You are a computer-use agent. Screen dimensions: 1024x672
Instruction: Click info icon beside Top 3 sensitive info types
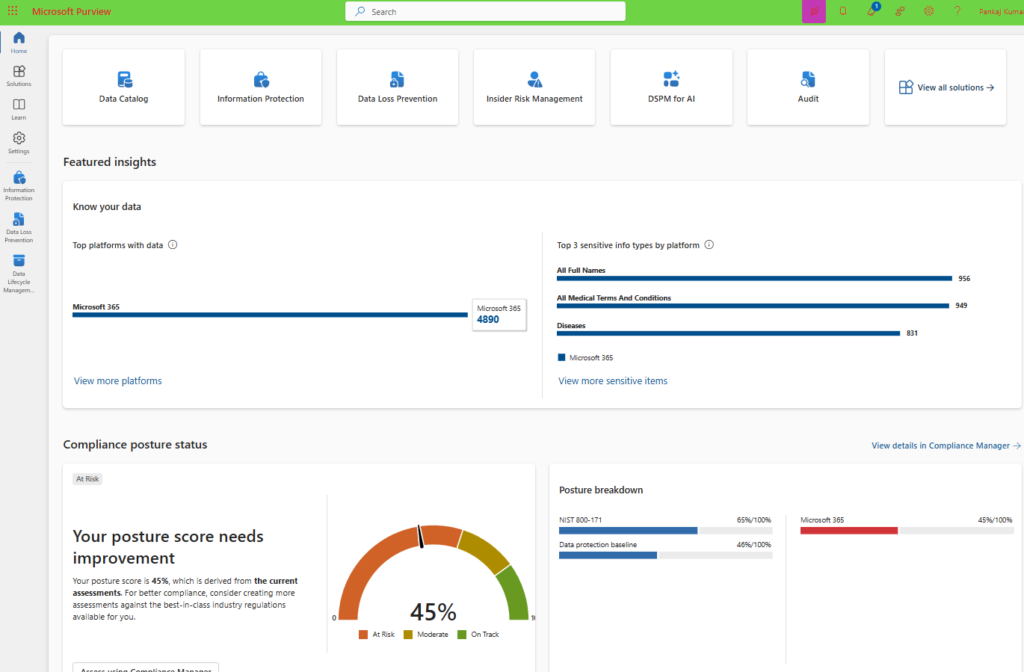pos(709,245)
